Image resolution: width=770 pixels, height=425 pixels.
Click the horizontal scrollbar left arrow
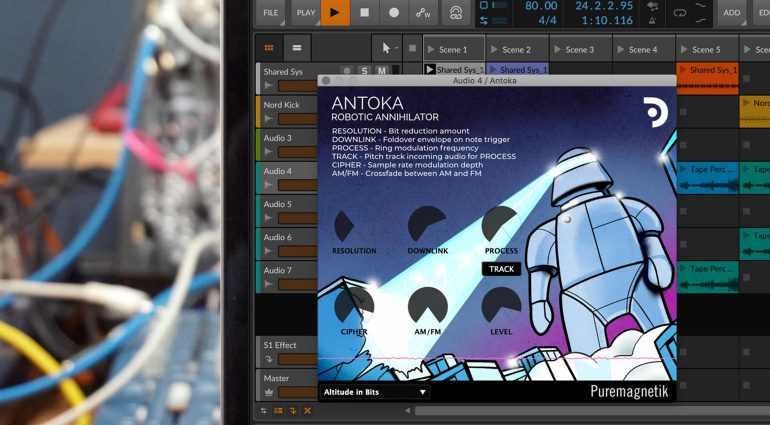click(x=407, y=411)
